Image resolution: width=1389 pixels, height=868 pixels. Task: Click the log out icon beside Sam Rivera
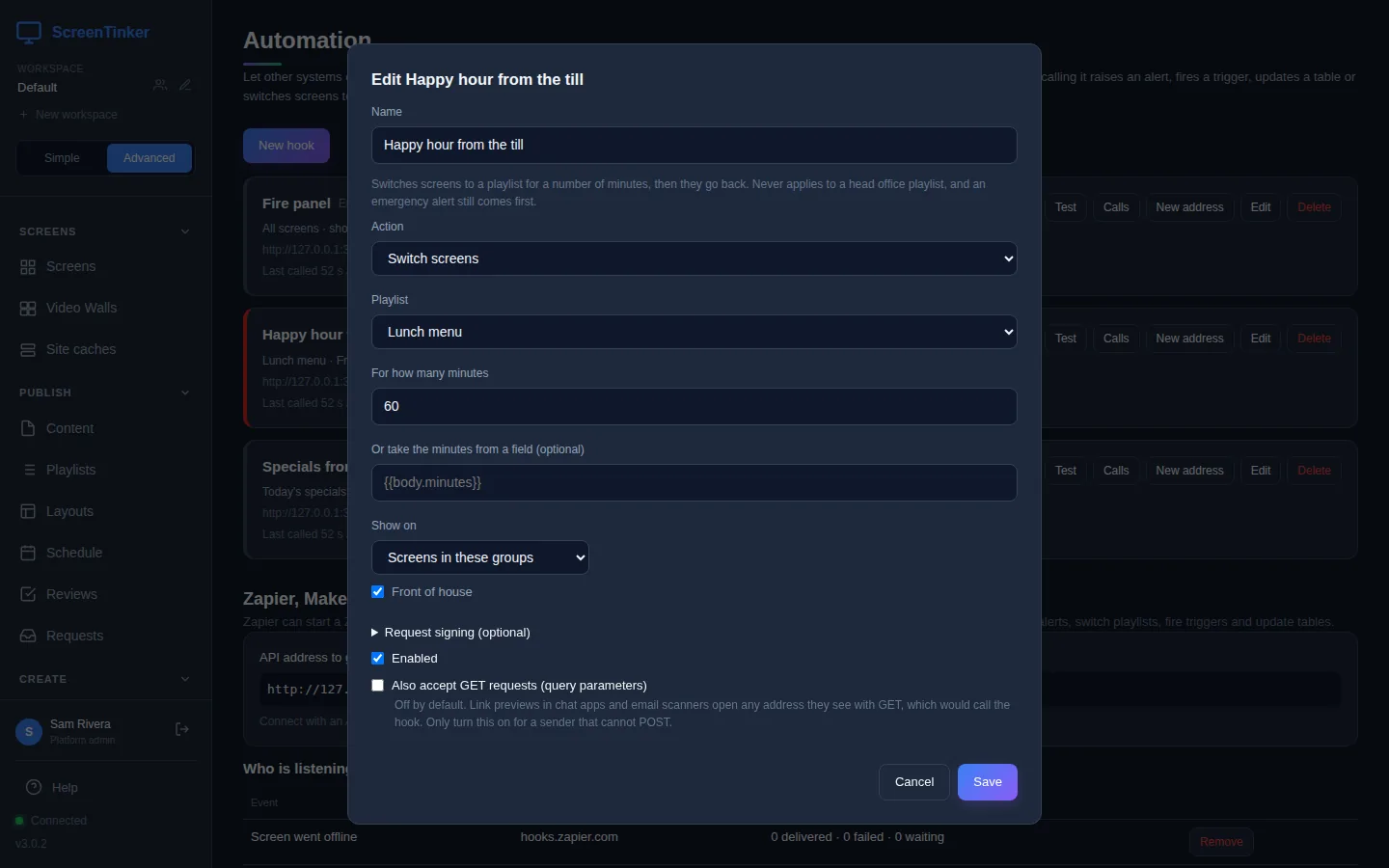pyautogui.click(x=181, y=730)
